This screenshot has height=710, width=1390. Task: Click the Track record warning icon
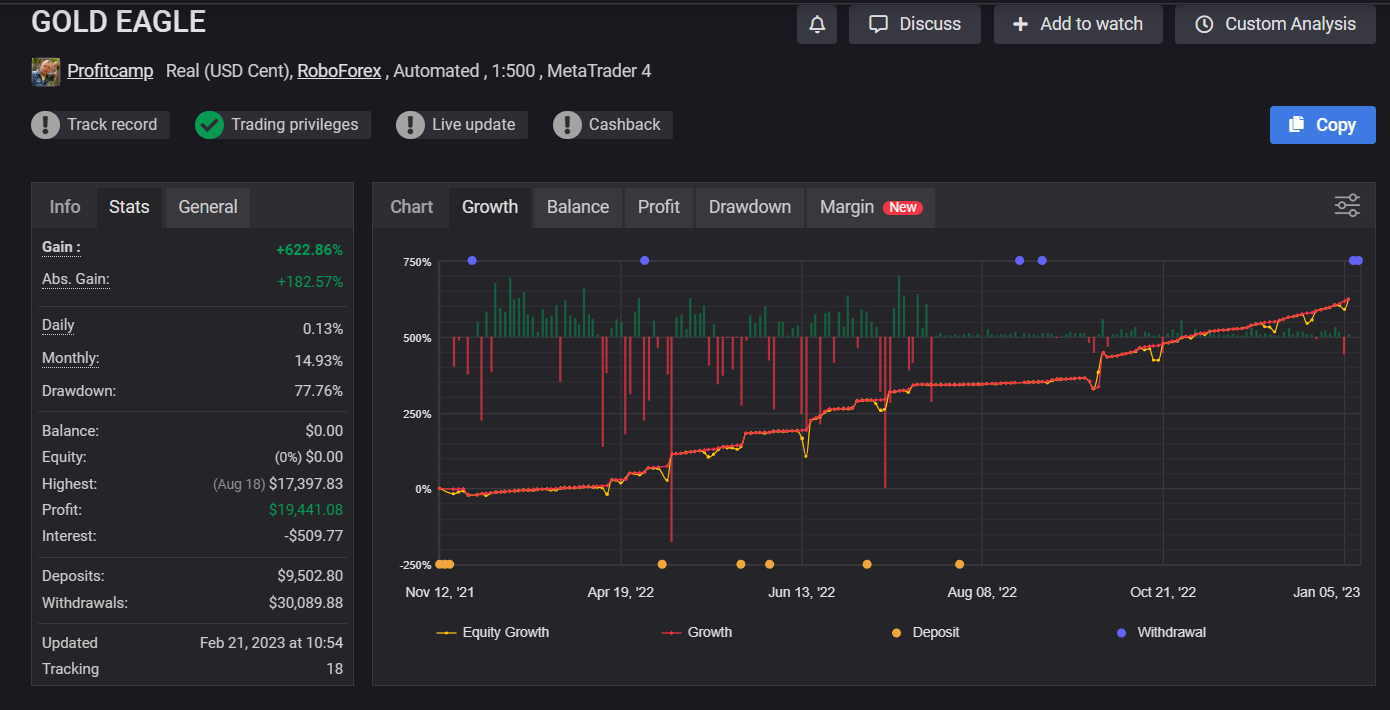click(46, 125)
